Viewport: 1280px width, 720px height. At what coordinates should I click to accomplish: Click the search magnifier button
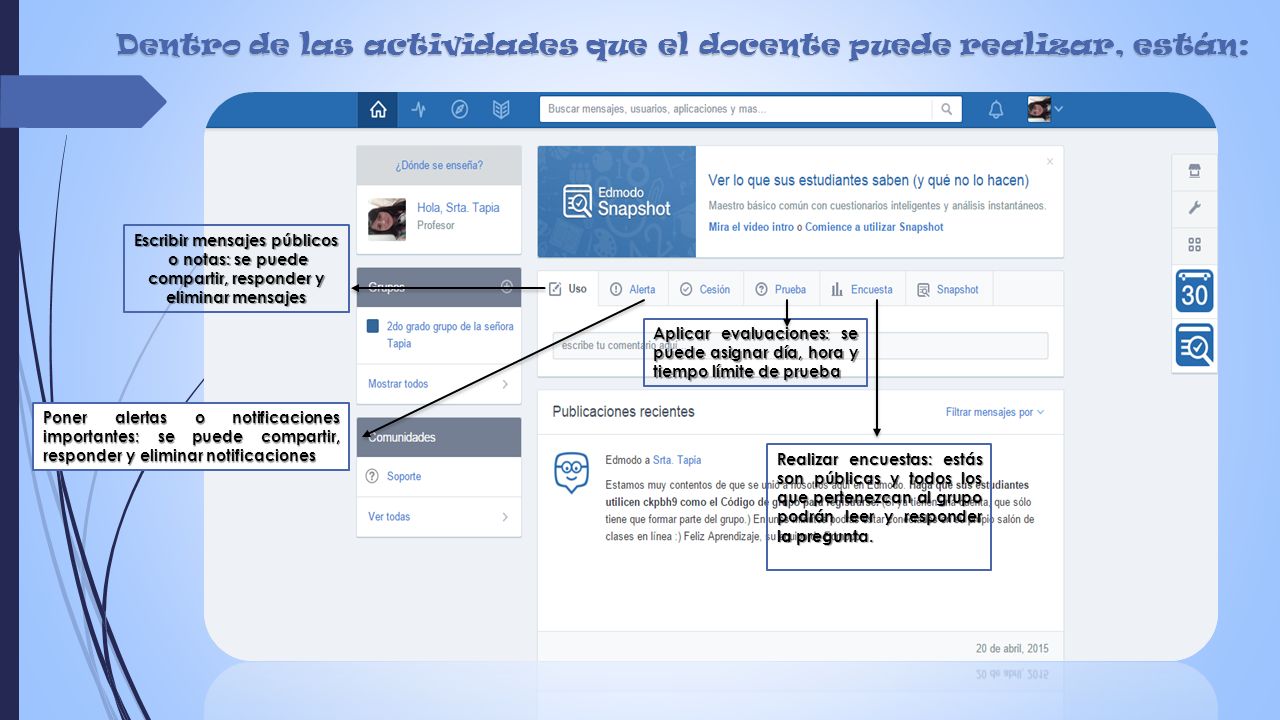946,109
